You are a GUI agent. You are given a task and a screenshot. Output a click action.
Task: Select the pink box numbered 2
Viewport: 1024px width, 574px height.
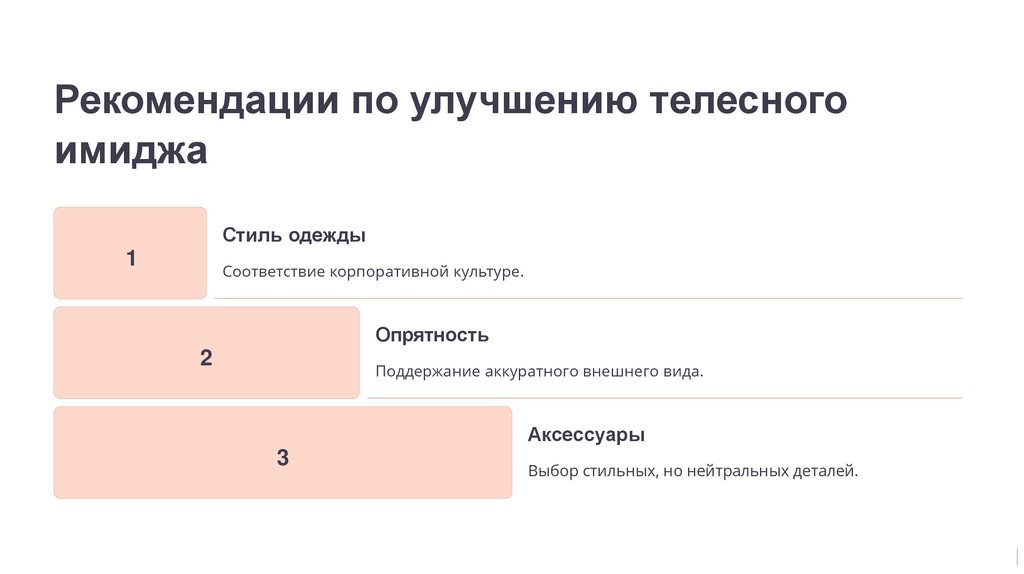tap(206, 353)
